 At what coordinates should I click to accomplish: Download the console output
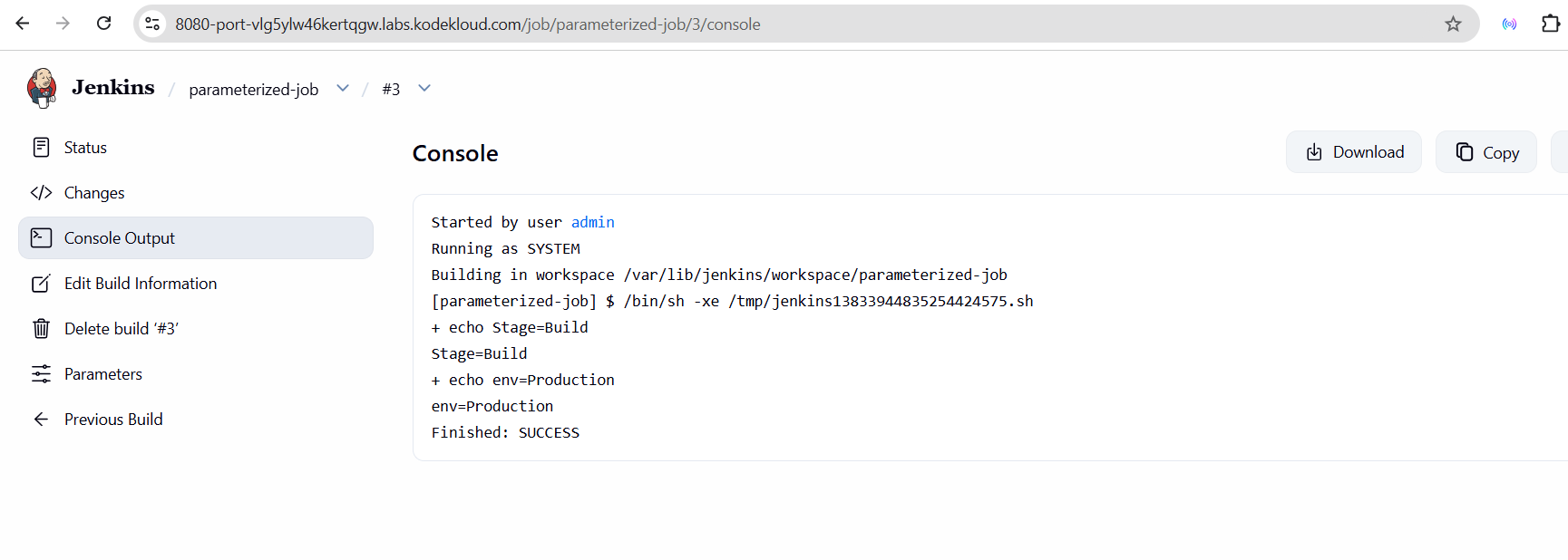pyautogui.click(x=1353, y=152)
